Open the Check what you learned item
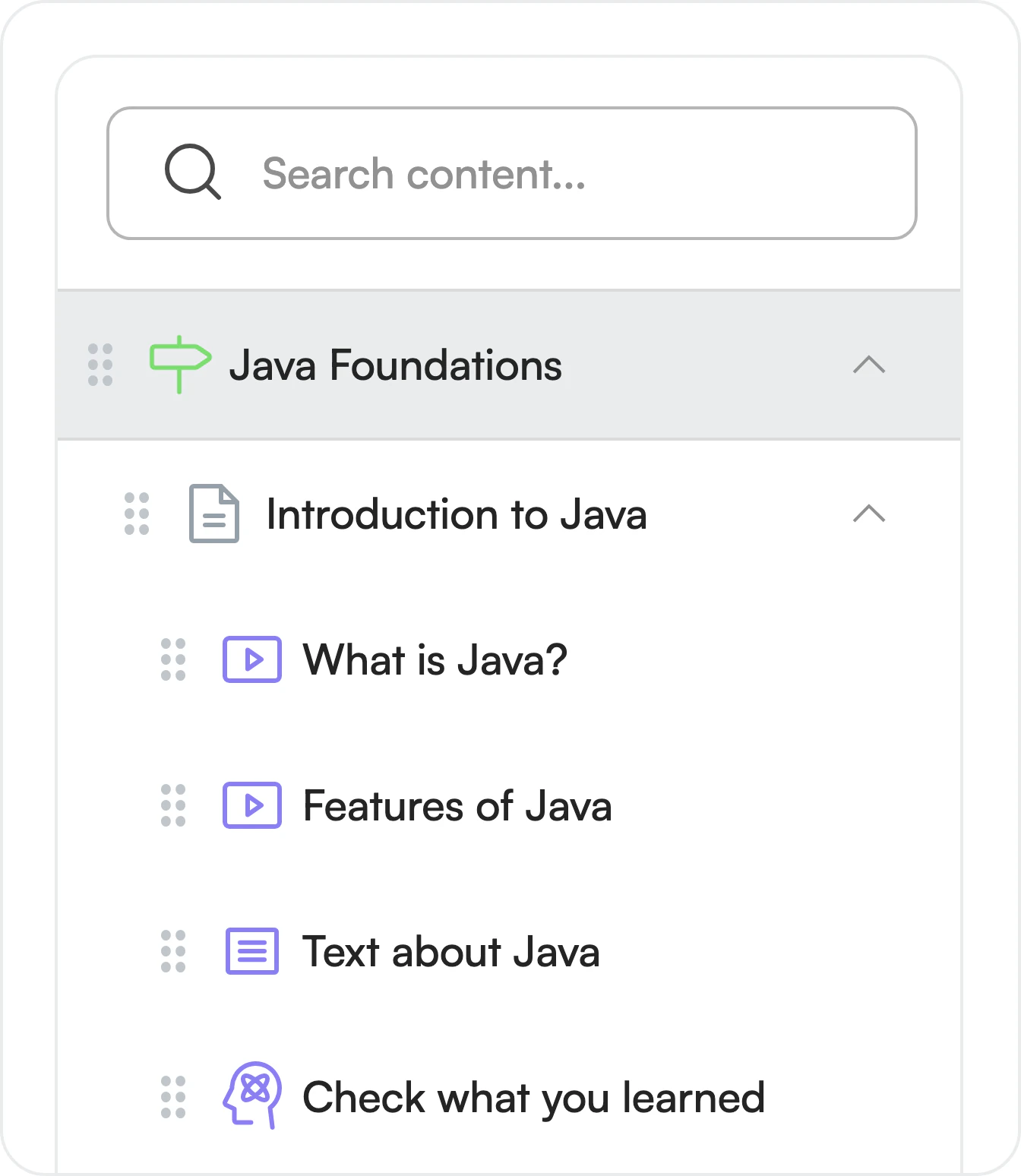This screenshot has height=1176, width=1021. 534,1098
